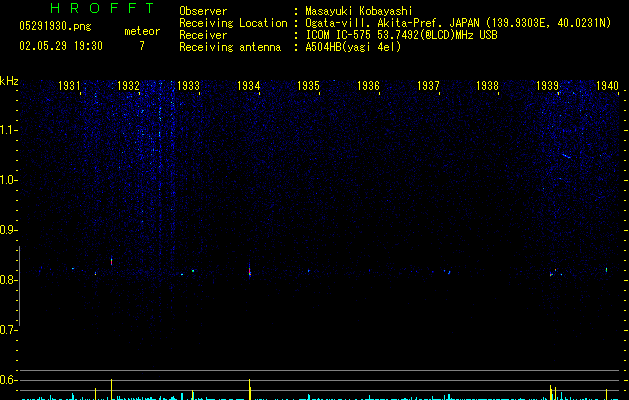Select the A504HB(yagi 4el) antenna text
This screenshot has width=629, height=400.
353,47
